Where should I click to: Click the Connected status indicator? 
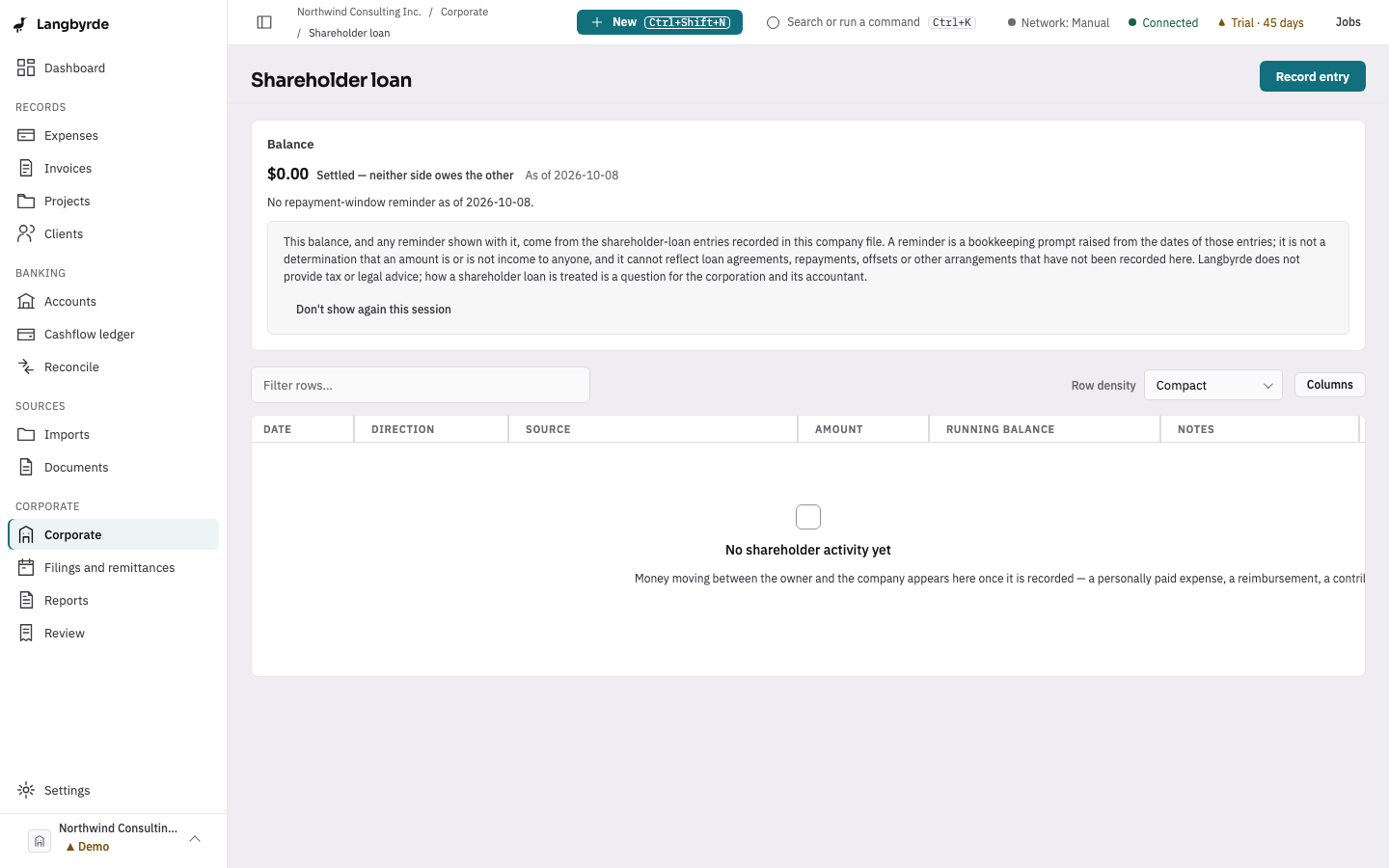[x=1163, y=22]
